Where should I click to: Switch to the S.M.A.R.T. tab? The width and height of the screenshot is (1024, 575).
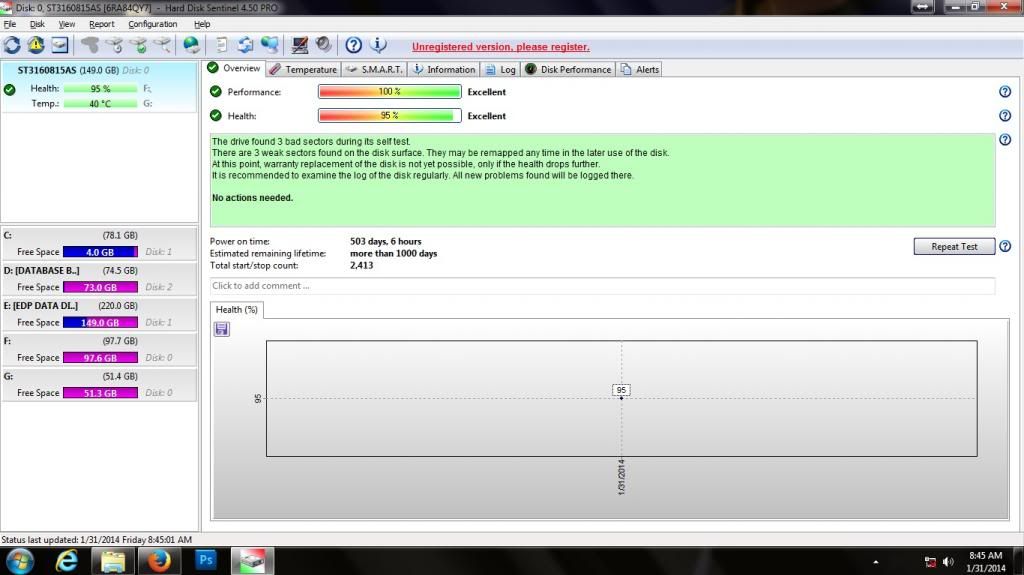point(375,69)
